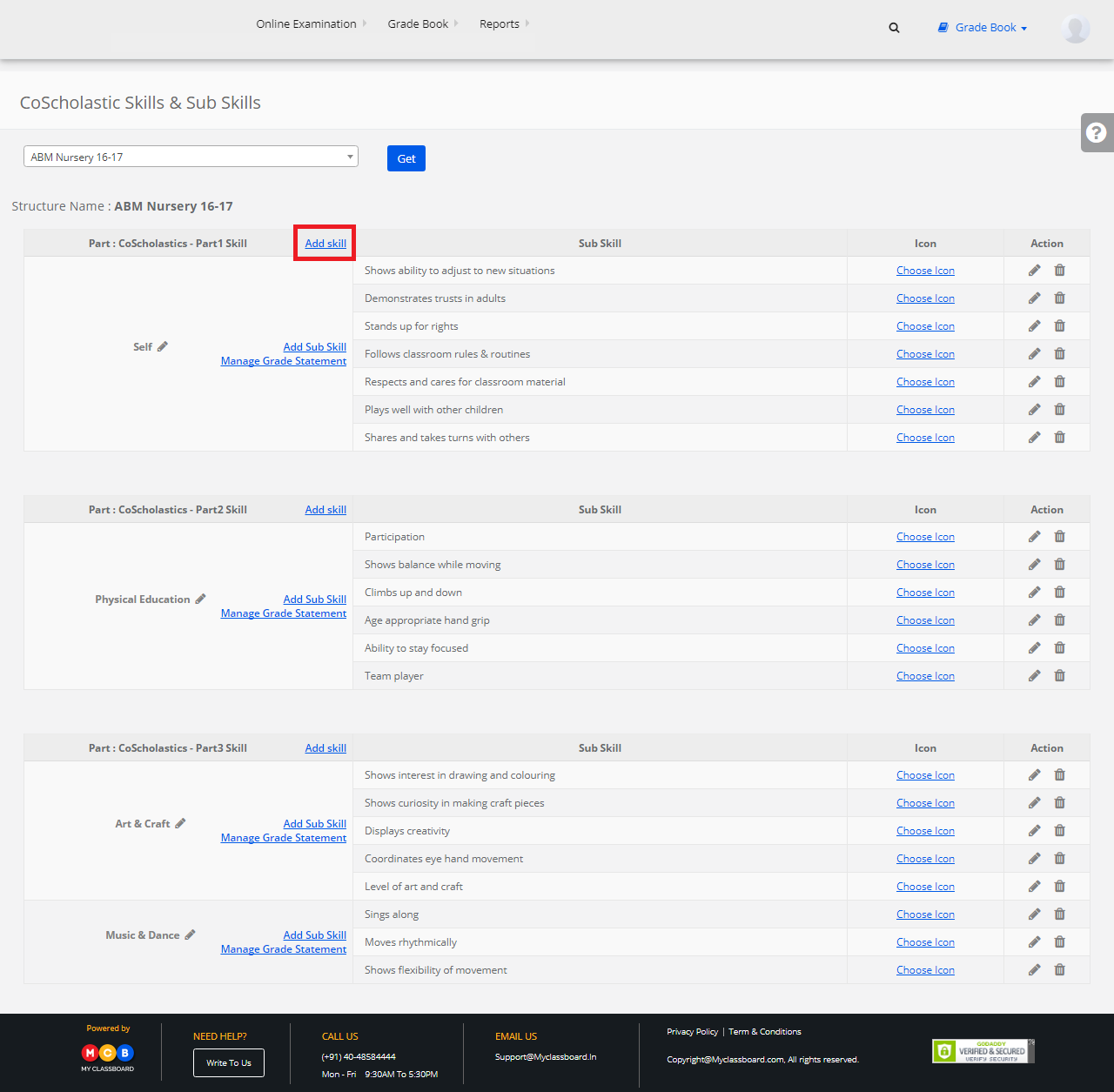The image size is (1114, 1092).
Task: Edit the 'Demonstrates trusts in adults' sub skill
Action: point(1034,298)
